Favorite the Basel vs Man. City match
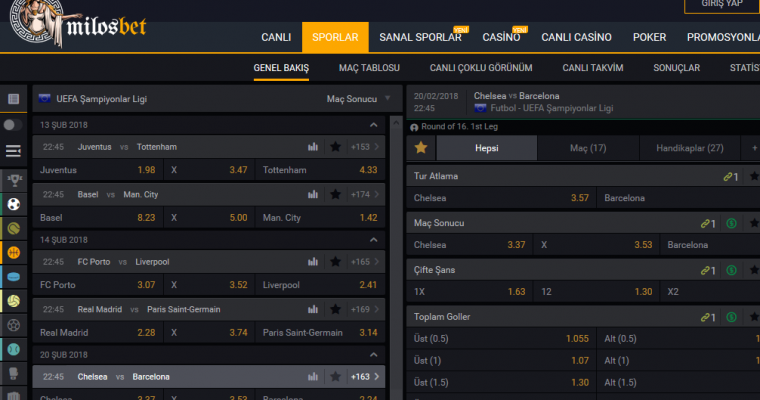The width and height of the screenshot is (760, 400). 335,194
